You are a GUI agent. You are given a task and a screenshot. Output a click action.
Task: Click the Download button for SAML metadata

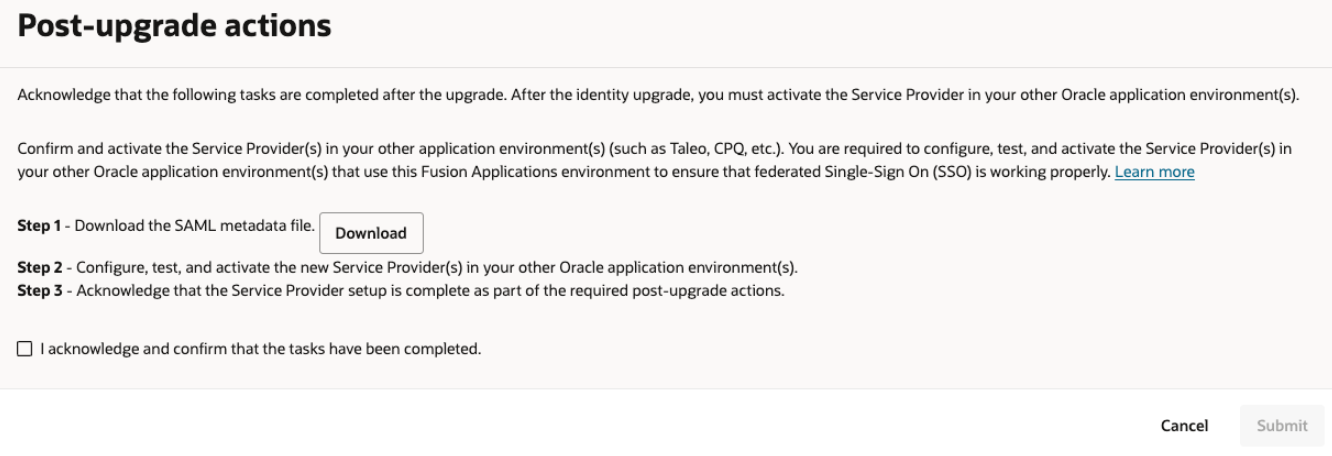tap(371, 233)
